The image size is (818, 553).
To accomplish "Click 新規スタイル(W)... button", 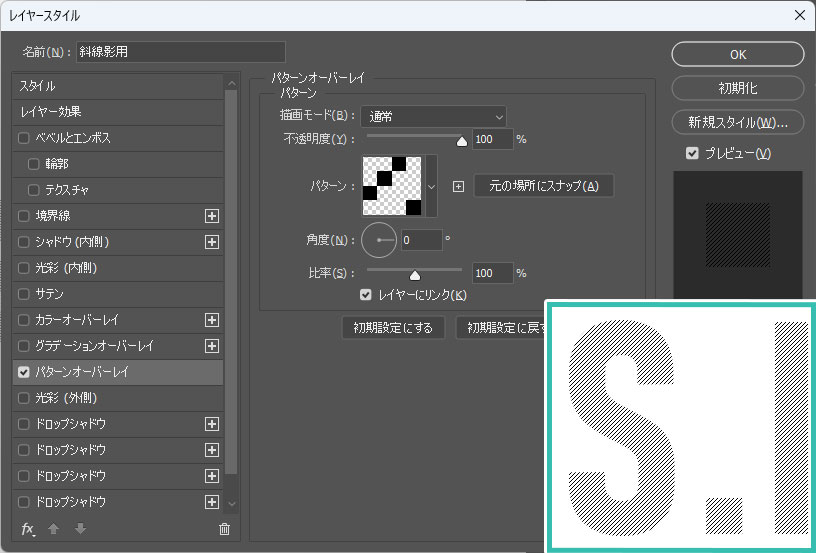I will (x=738, y=123).
